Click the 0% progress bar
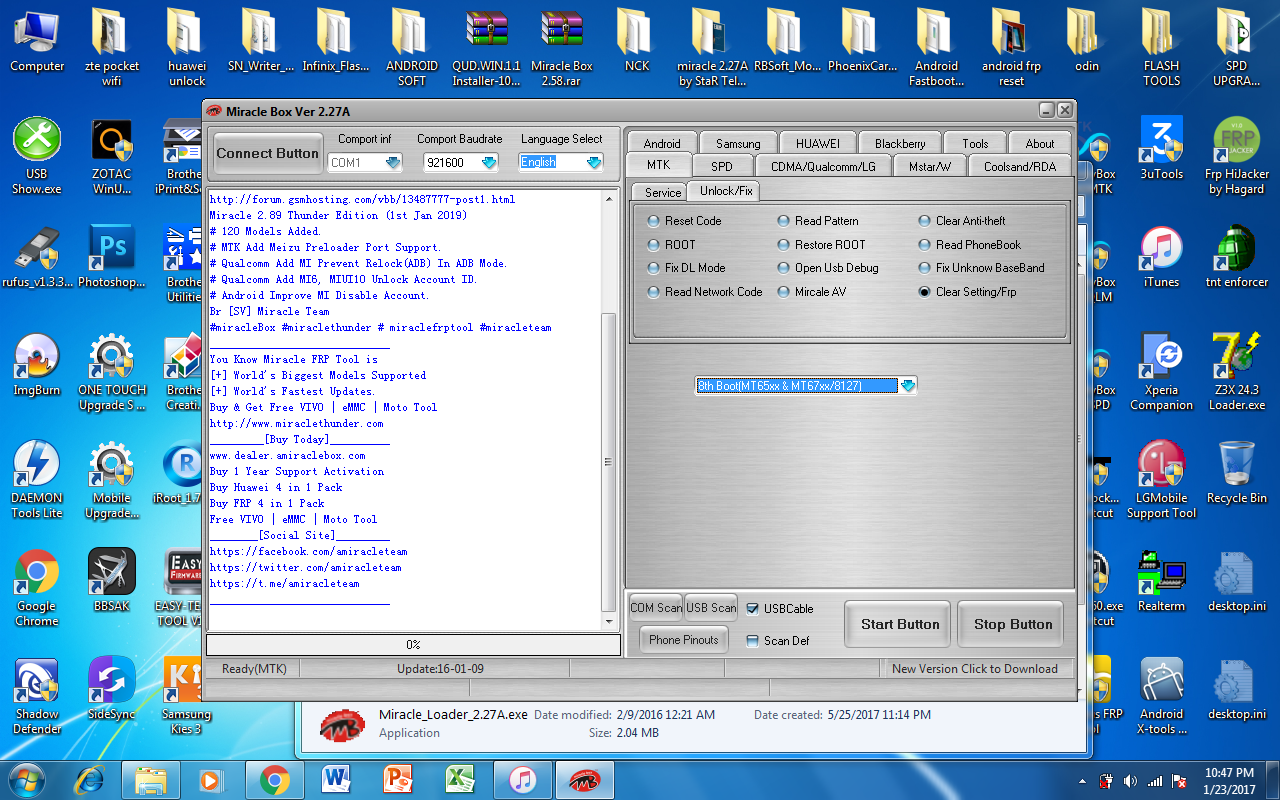1280x800 pixels. (413, 645)
